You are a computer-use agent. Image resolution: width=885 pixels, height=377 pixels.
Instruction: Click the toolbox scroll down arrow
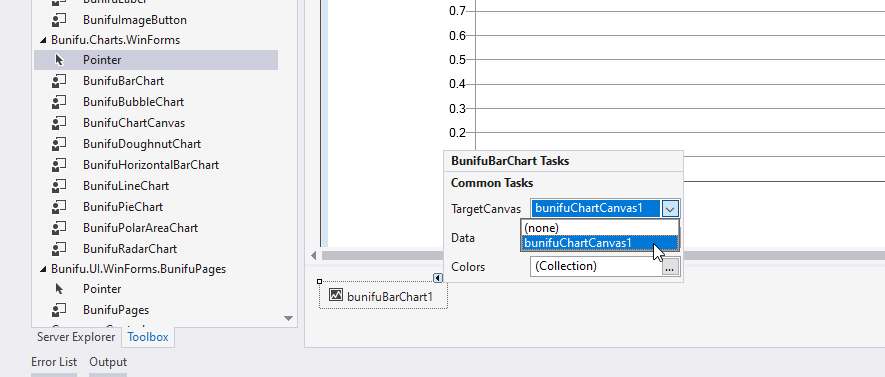(x=289, y=318)
